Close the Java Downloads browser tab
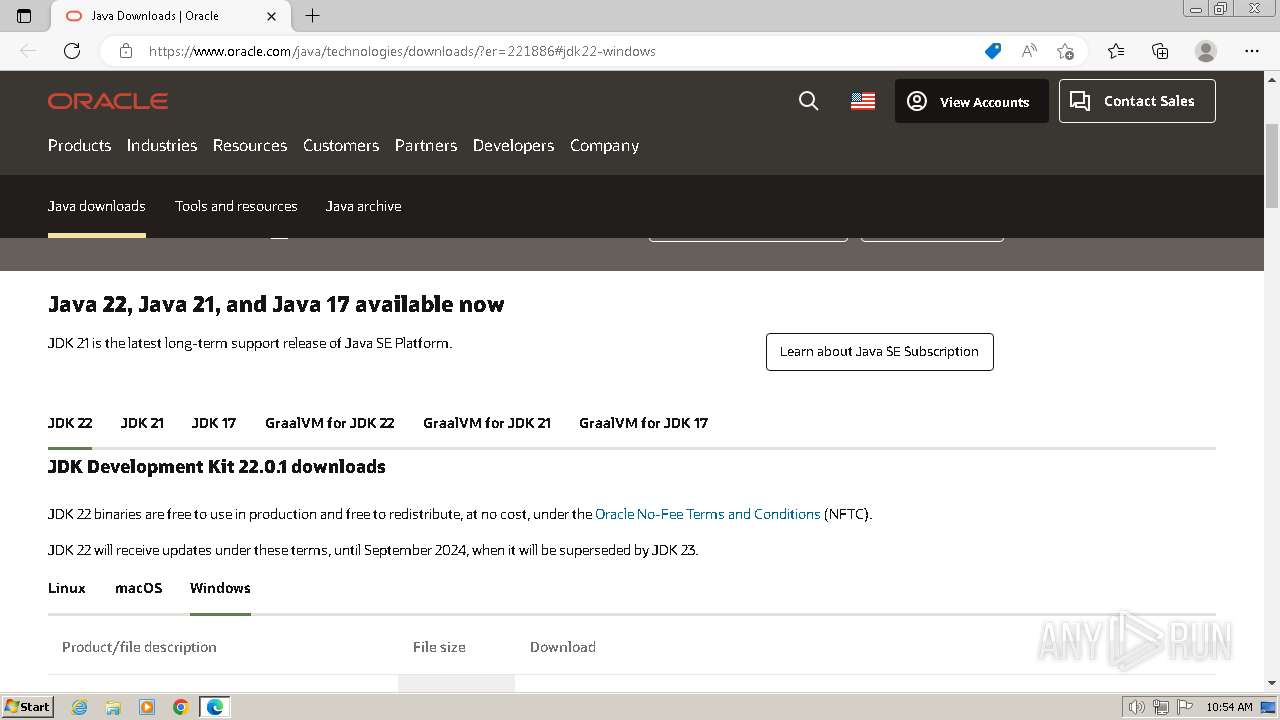Screen dimensions: 1280x720 pos(272,16)
